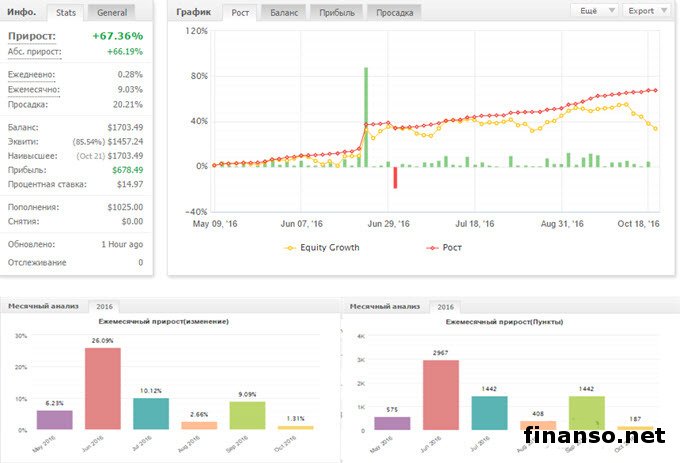
Task: Show the Просадка chart tab
Action: tap(393, 12)
